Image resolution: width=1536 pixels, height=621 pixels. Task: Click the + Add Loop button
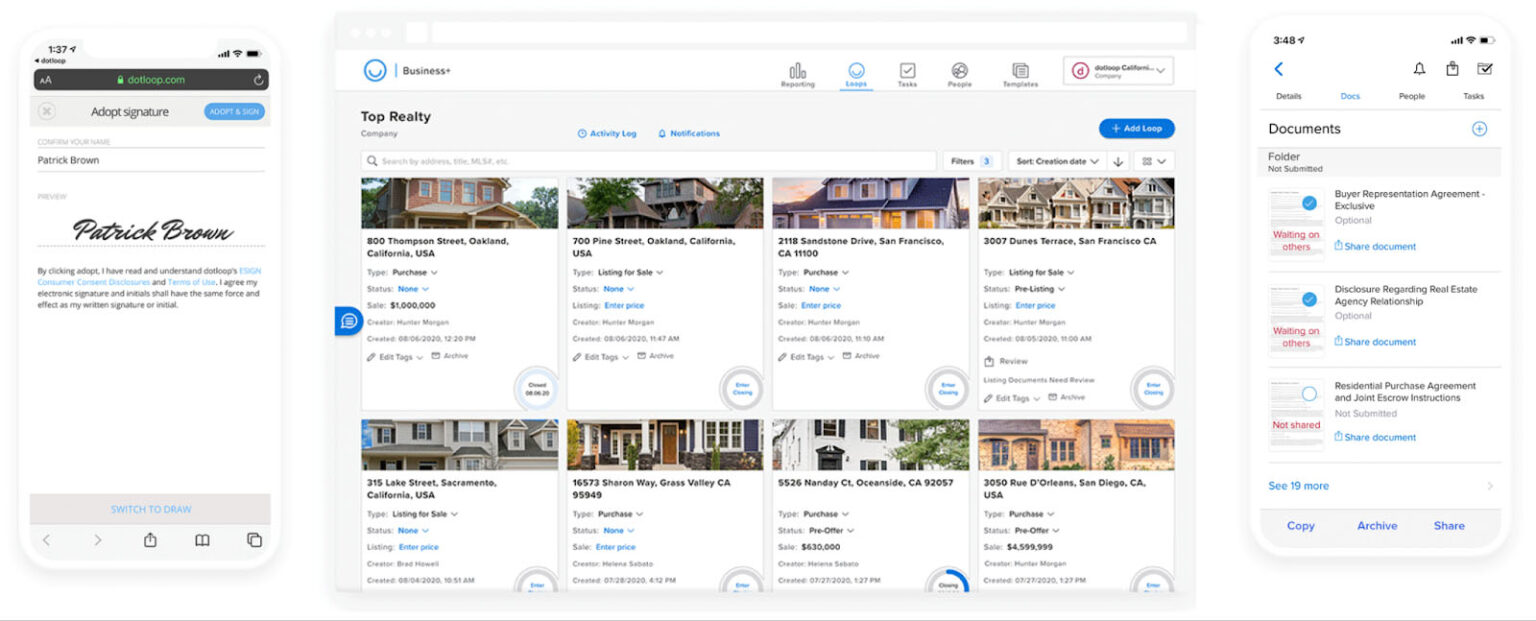[x=1138, y=128]
